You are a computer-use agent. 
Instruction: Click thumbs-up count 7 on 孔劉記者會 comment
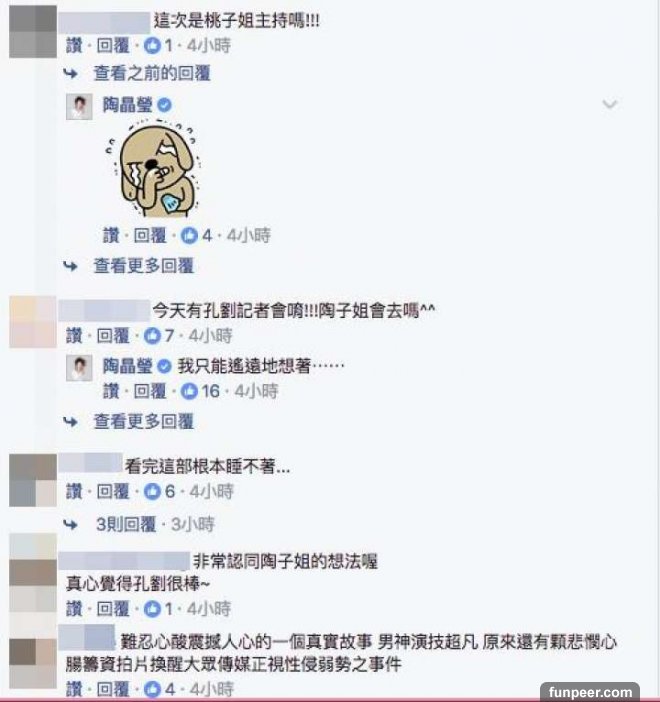click(159, 336)
